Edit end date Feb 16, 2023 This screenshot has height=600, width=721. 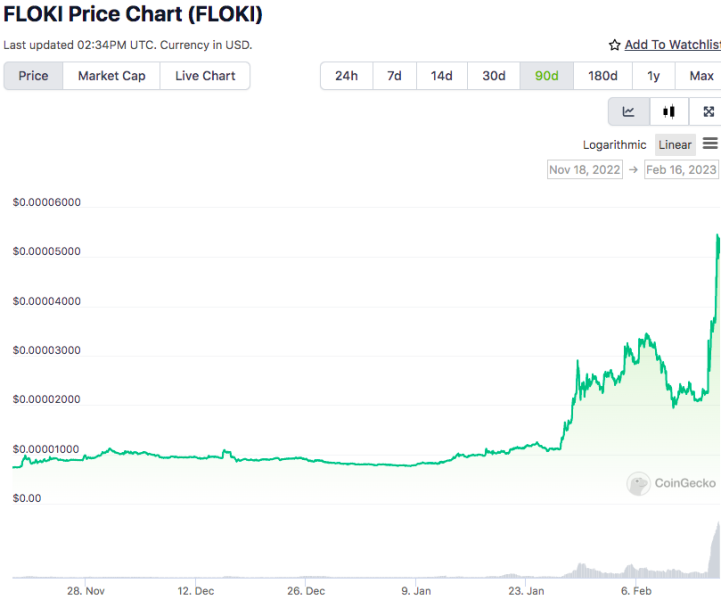point(681,170)
